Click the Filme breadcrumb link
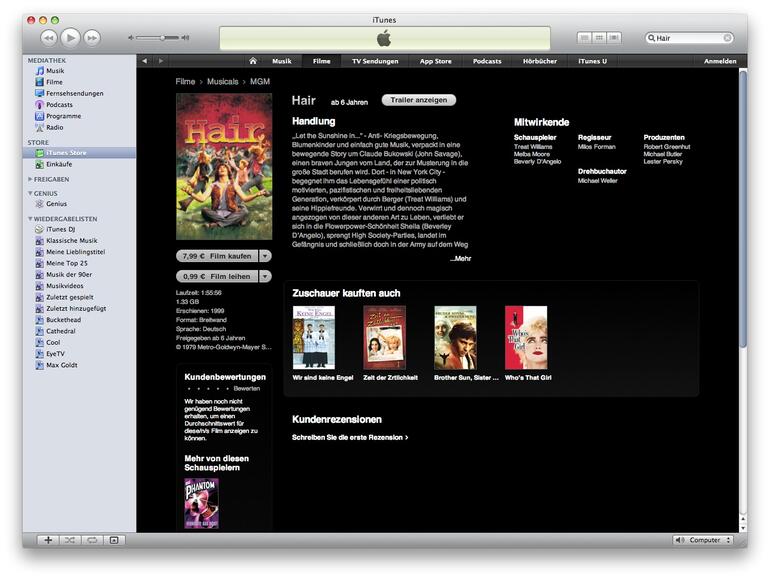Image resolution: width=770 pixels, height=578 pixels. pos(185,82)
